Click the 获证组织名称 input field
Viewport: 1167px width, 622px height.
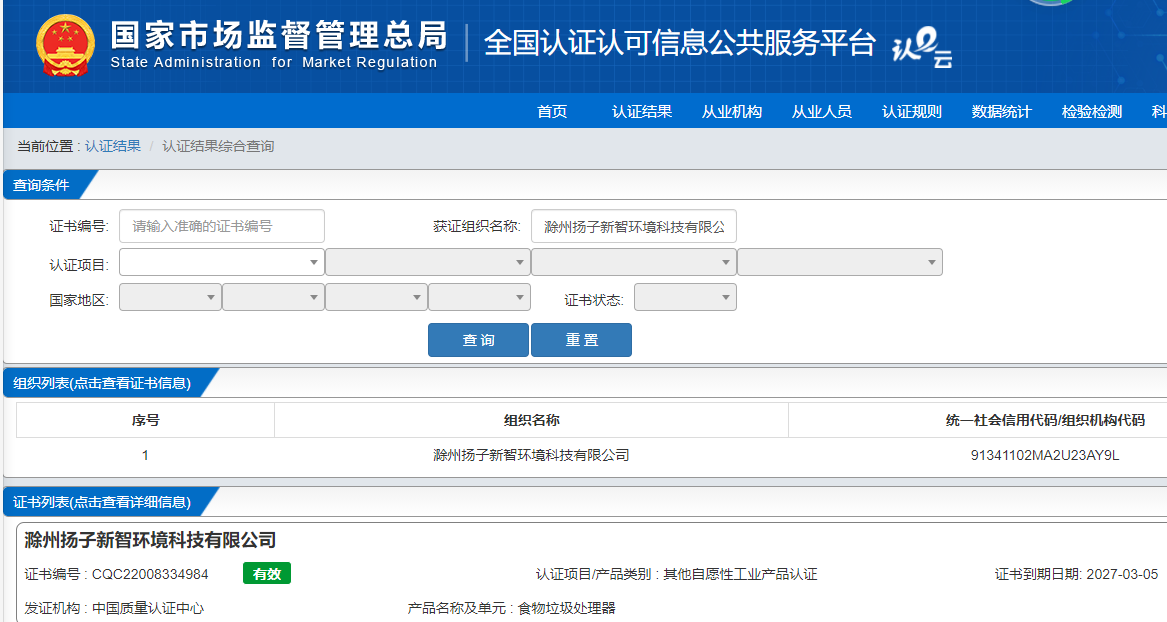click(x=634, y=226)
